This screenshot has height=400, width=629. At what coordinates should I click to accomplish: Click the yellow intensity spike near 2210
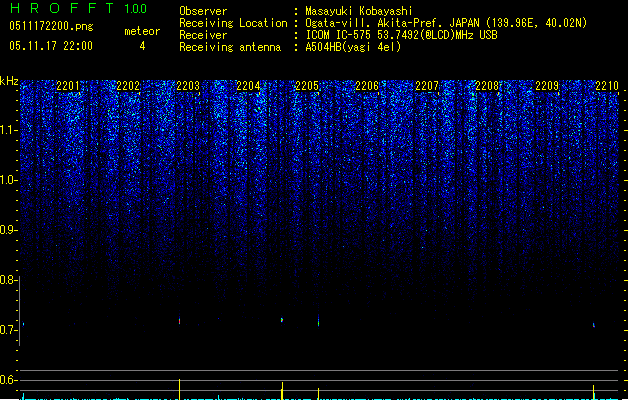(594, 392)
